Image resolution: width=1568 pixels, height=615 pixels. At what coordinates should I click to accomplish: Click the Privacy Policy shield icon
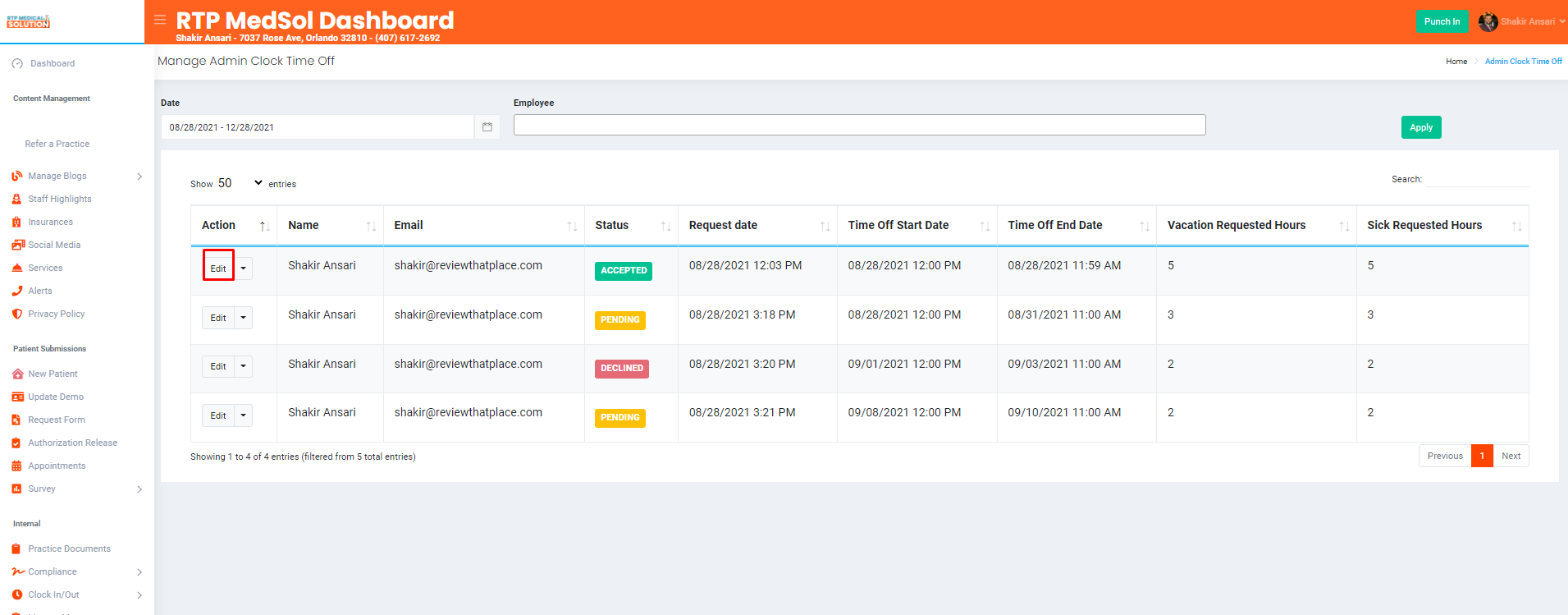[x=17, y=314]
